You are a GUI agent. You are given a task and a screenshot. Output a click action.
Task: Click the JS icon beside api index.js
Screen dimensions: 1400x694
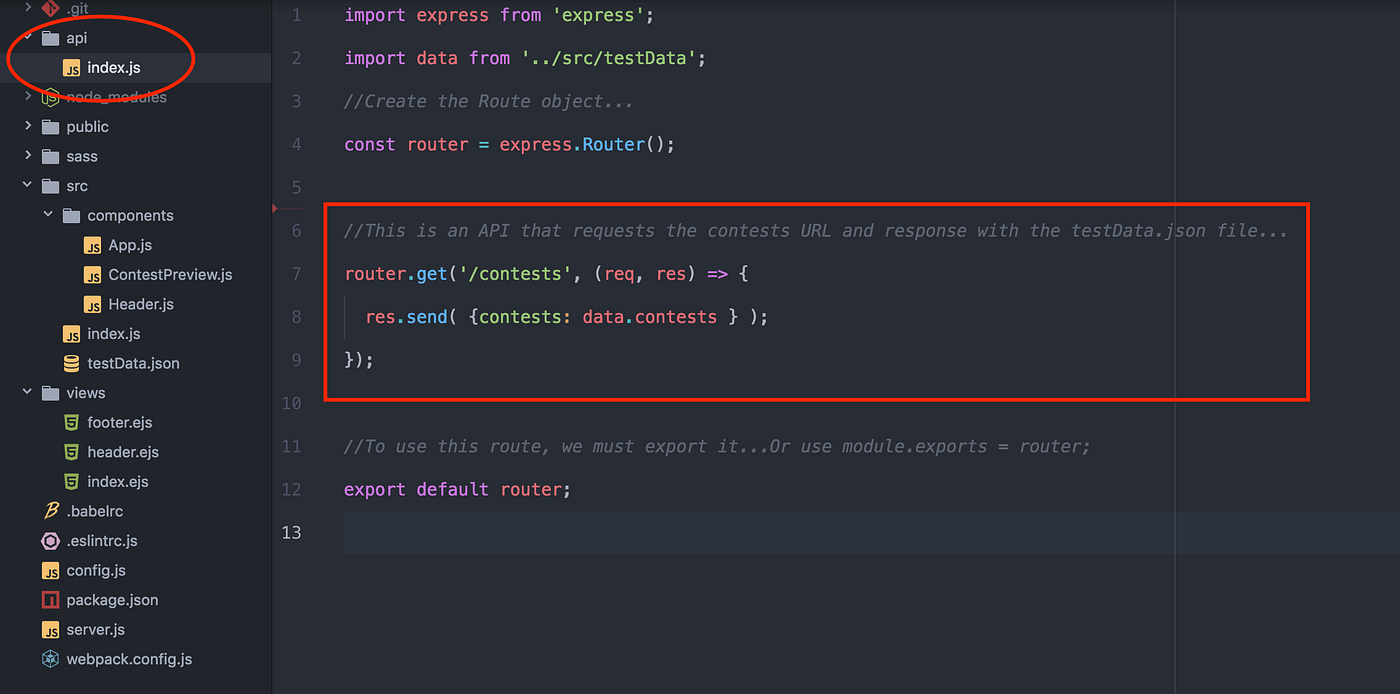tap(71, 68)
